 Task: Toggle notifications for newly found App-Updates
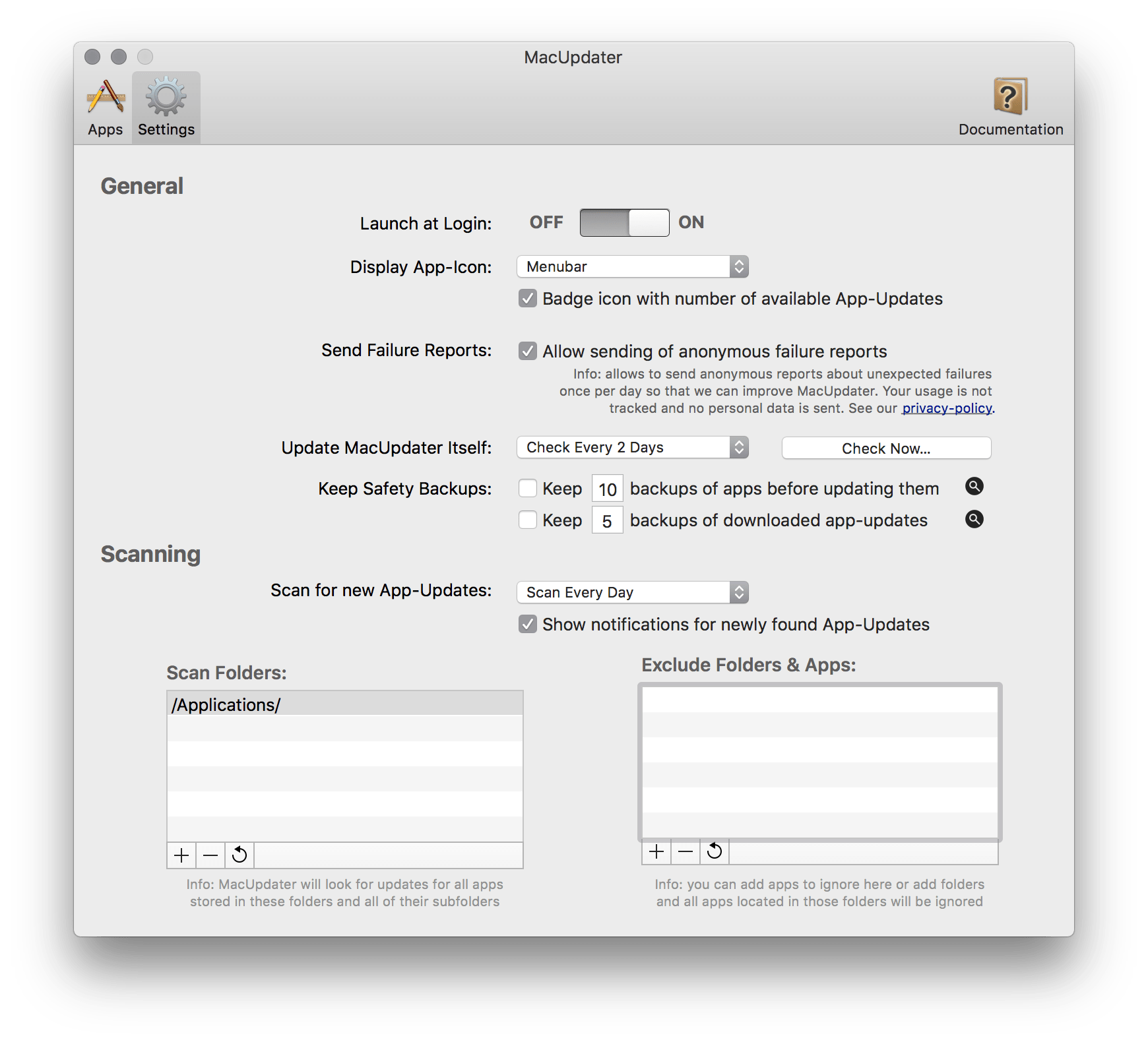pos(527,624)
